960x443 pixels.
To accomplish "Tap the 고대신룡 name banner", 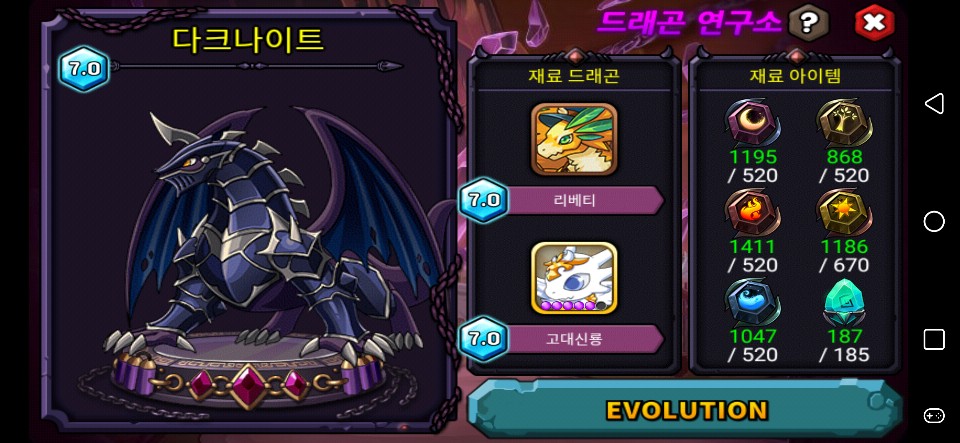I will (x=584, y=339).
